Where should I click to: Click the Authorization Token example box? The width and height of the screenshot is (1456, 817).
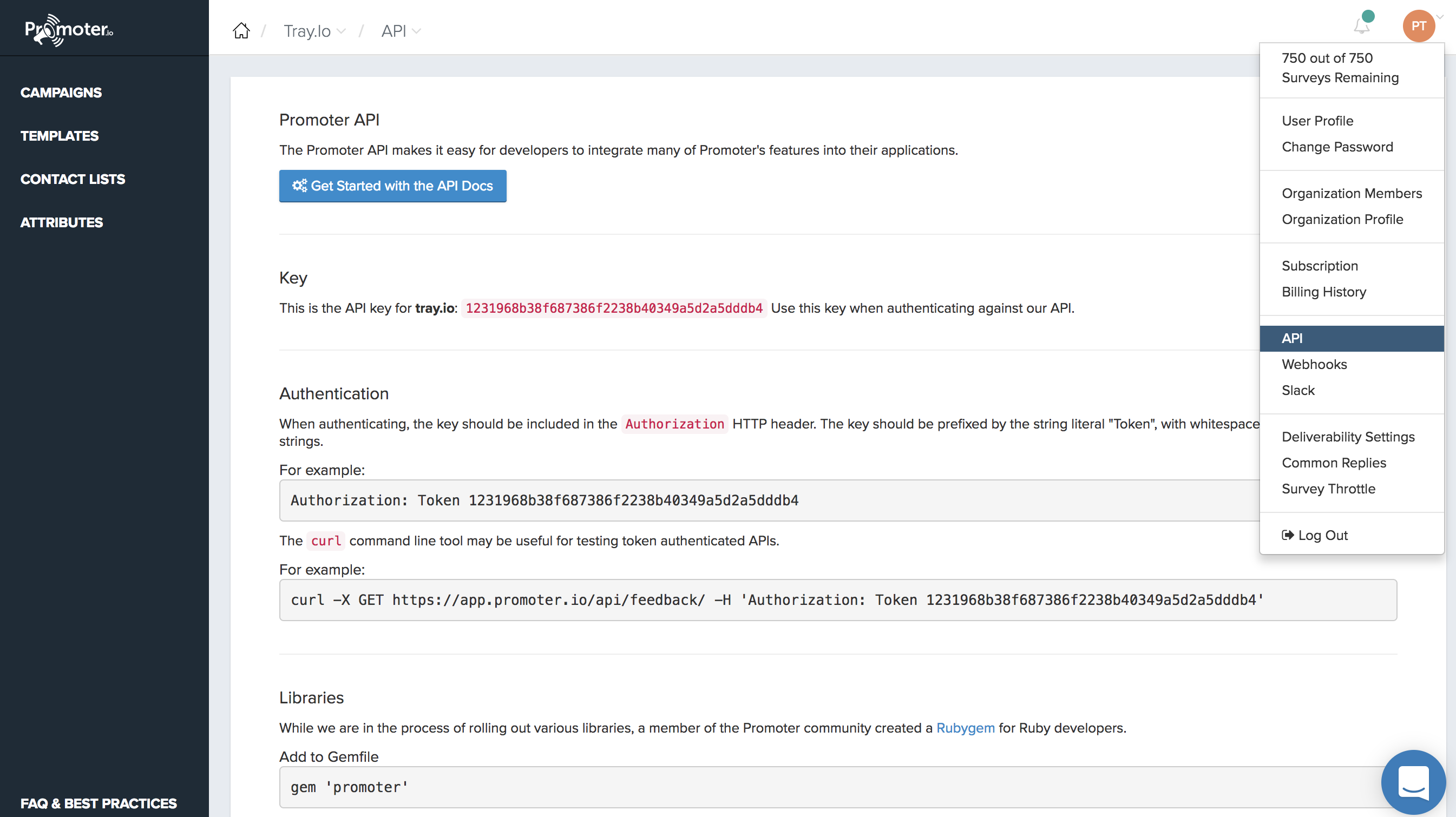[x=770, y=500]
